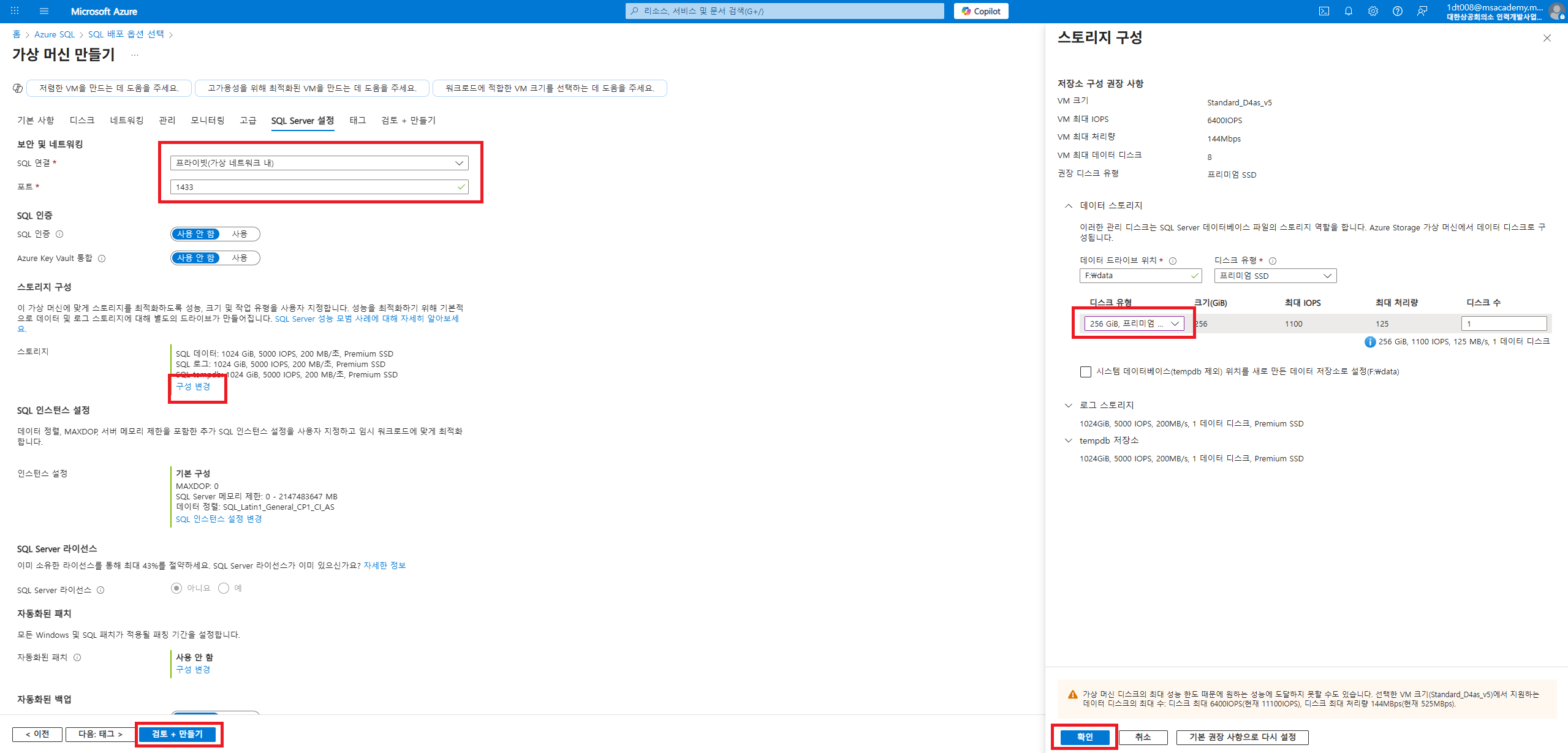Screen dimensions: 1568x753
Task: Enable SQL 인증 by selecting 사용
Action: tap(240, 234)
